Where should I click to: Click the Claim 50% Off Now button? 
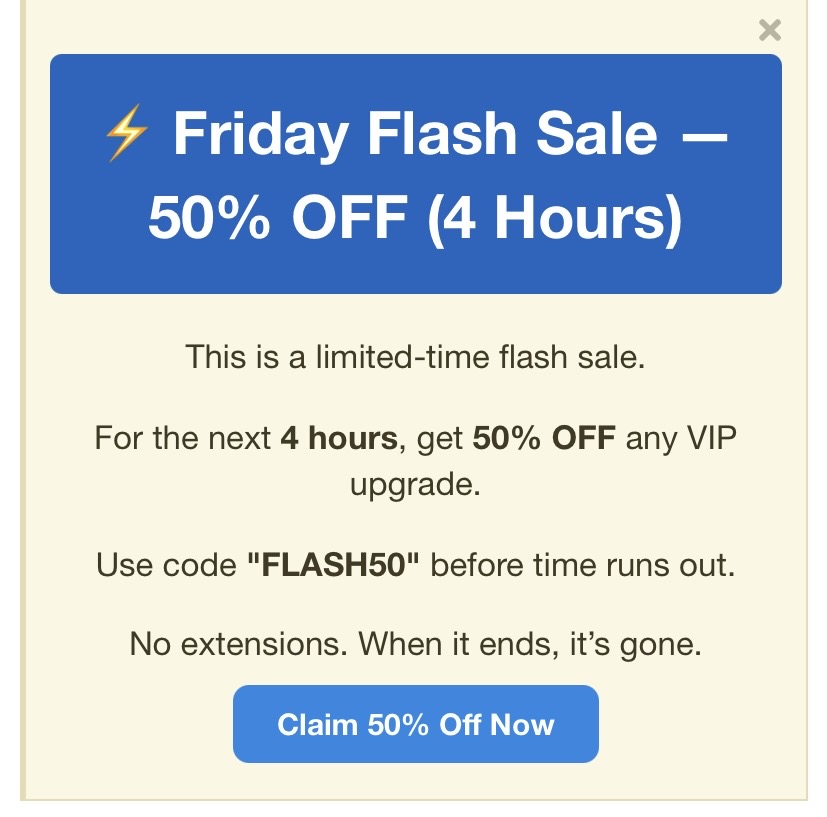pyautogui.click(x=415, y=724)
